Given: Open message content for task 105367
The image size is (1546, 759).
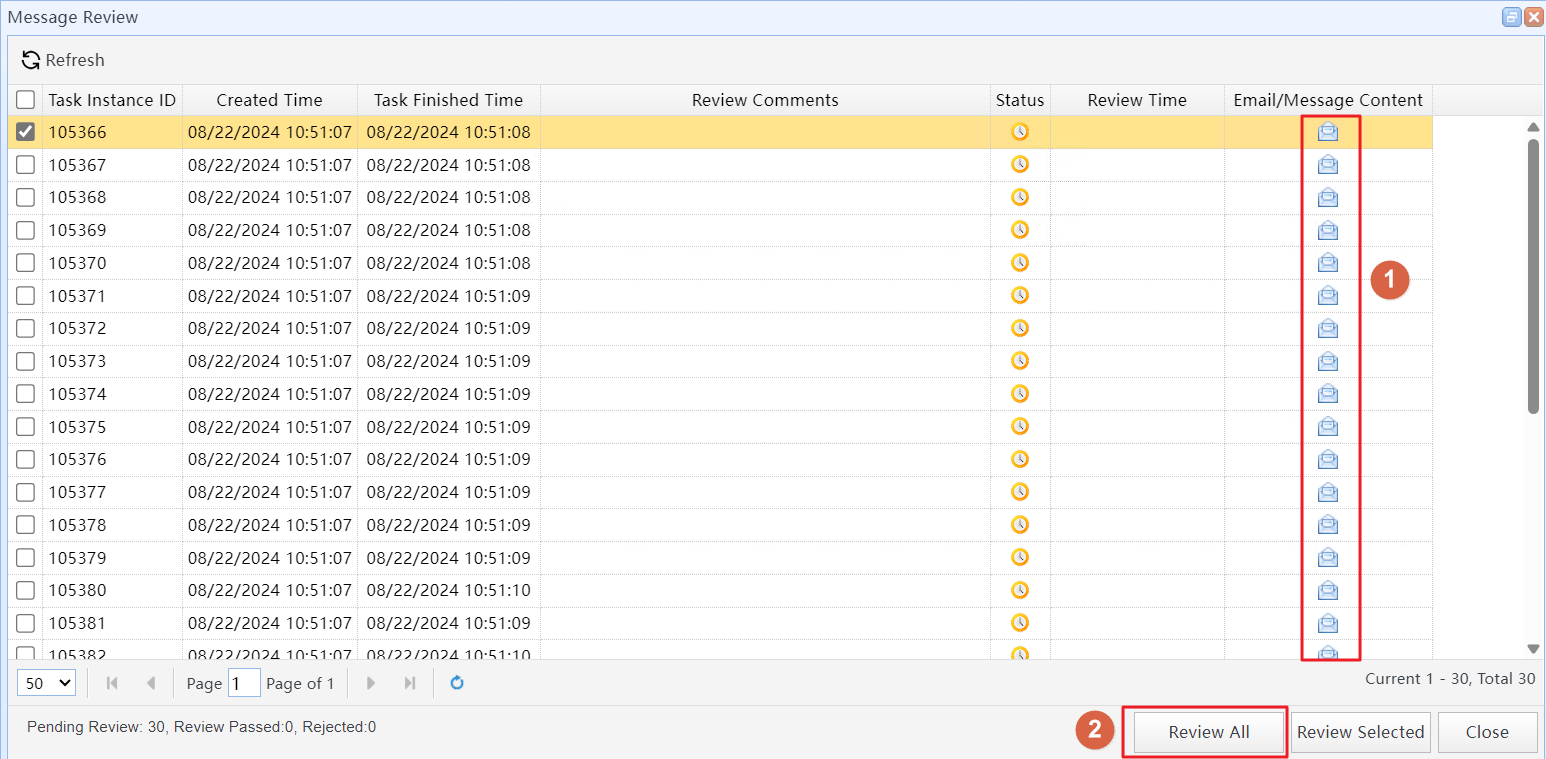Looking at the screenshot, I should 1327,165.
